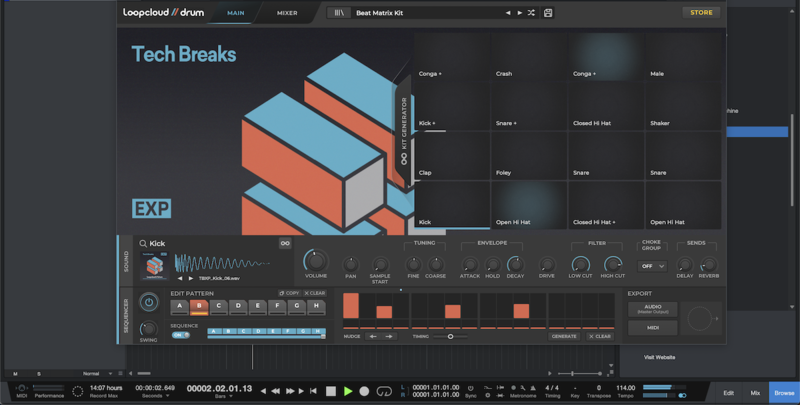This screenshot has width=800, height=405.
Task: Click the link icon beside the Kick search
Action: pyautogui.click(x=284, y=243)
